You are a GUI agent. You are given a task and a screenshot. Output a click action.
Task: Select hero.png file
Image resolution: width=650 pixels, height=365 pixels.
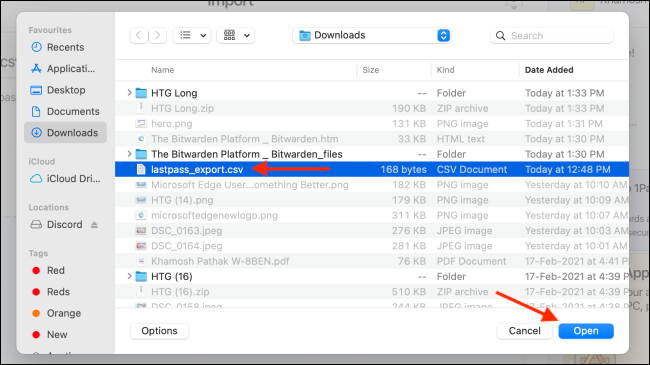click(x=372, y=124)
